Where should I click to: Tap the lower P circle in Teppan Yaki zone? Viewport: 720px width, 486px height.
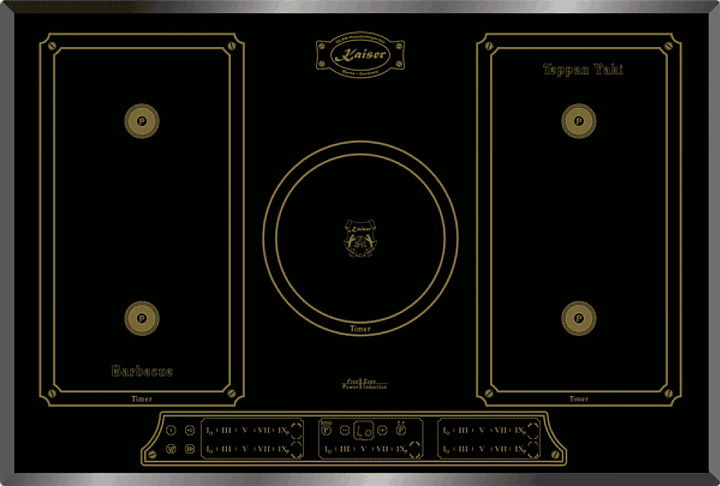point(576,318)
